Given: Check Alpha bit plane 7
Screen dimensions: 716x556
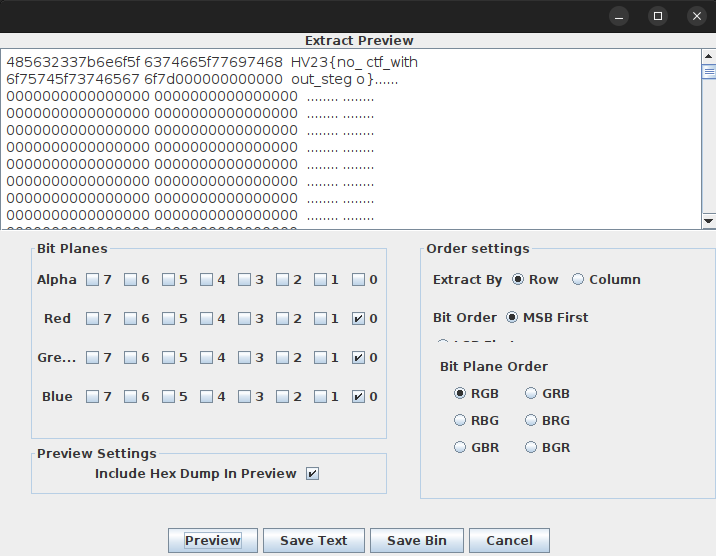Looking at the screenshot, I should click(x=93, y=280).
